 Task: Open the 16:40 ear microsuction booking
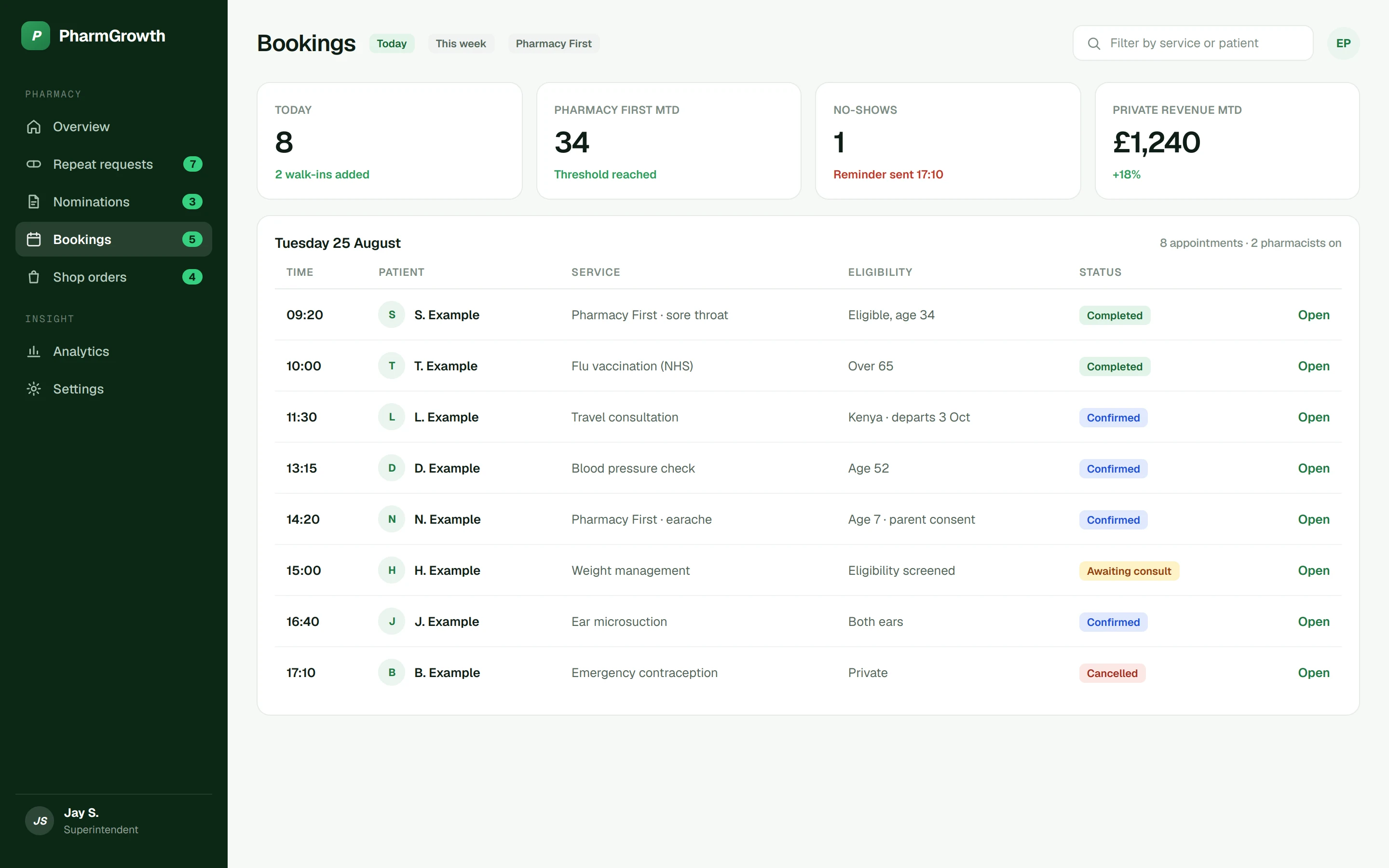click(x=1314, y=621)
